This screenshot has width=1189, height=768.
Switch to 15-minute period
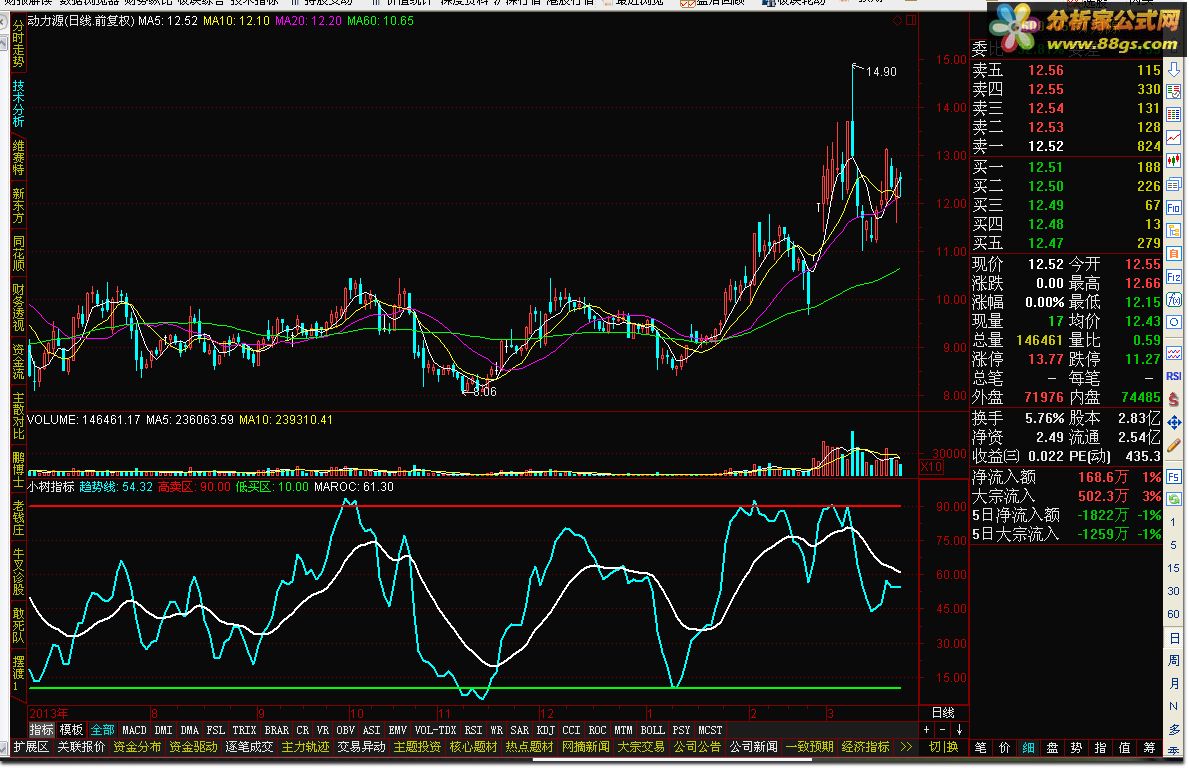(1174, 568)
